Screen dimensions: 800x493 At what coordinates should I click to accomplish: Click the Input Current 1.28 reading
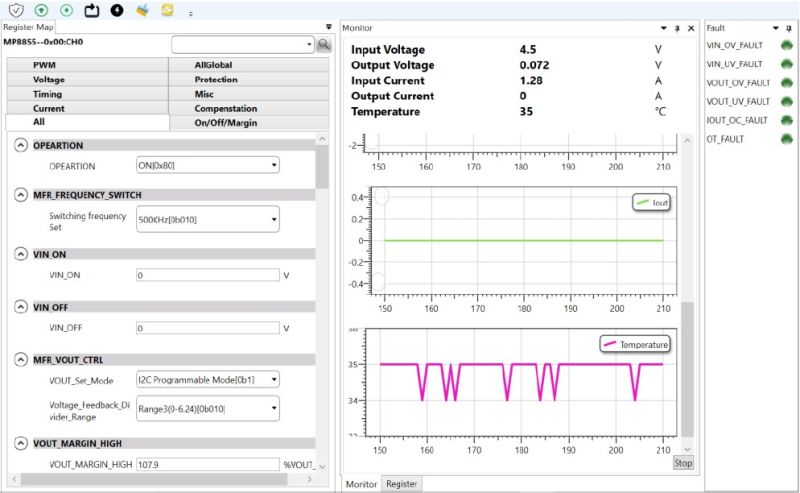[531, 81]
